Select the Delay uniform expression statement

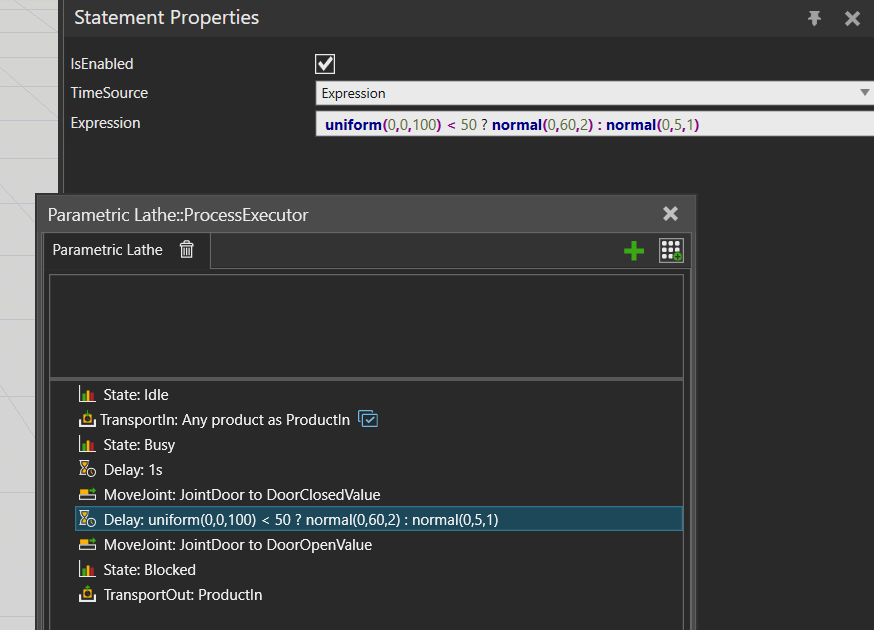click(x=300, y=520)
